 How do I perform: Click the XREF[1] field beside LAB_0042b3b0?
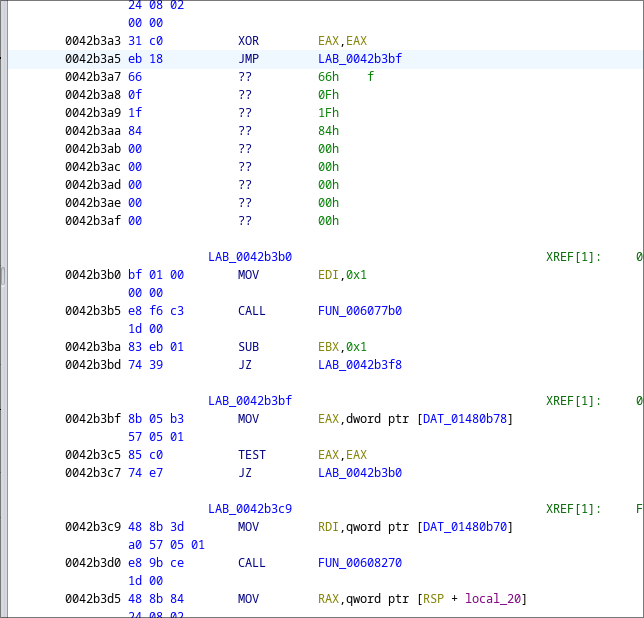pos(573,257)
